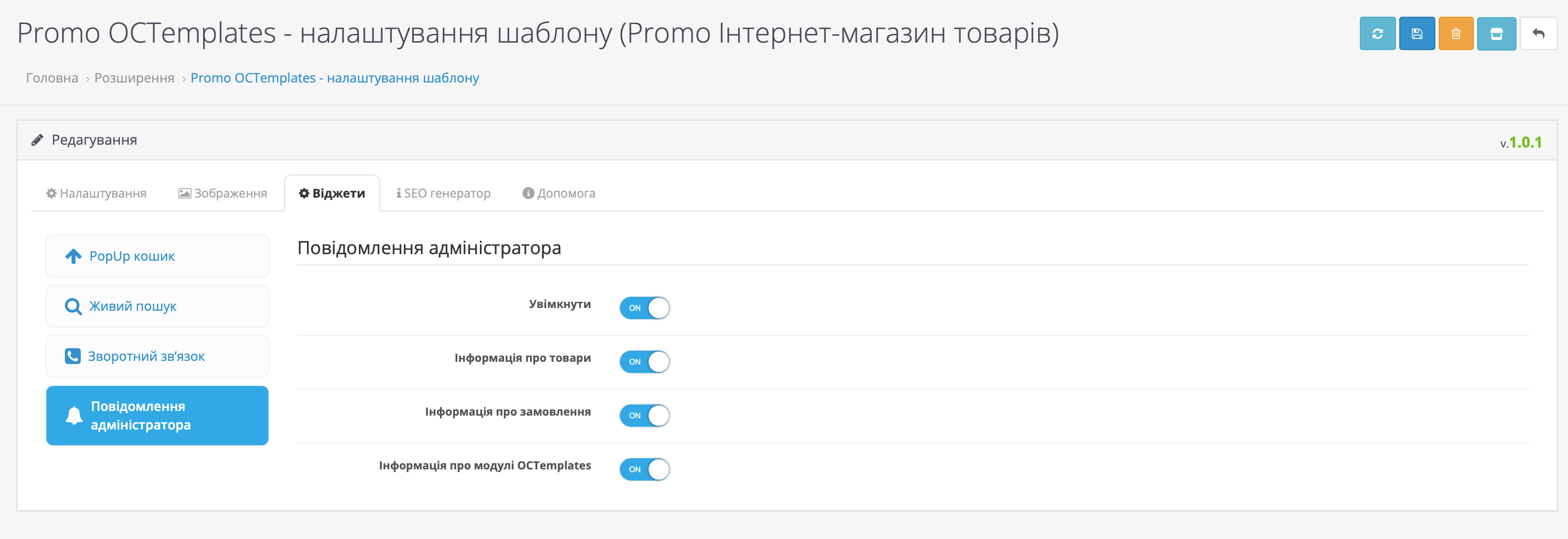
Task: Open the SEO генератор tab
Action: 443,194
